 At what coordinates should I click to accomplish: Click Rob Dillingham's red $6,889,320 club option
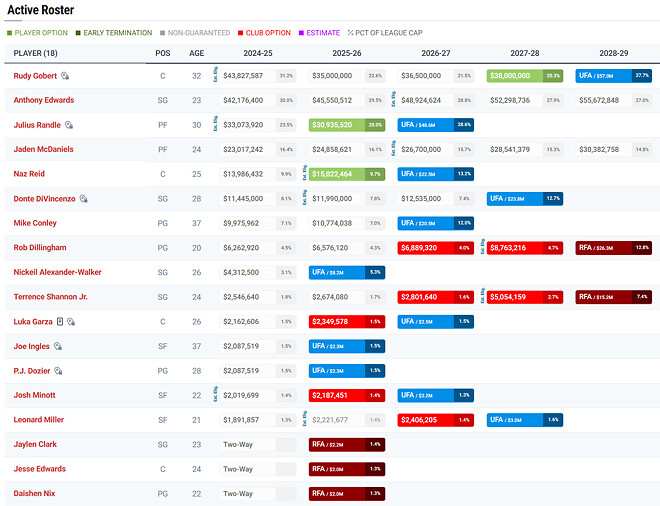point(435,247)
